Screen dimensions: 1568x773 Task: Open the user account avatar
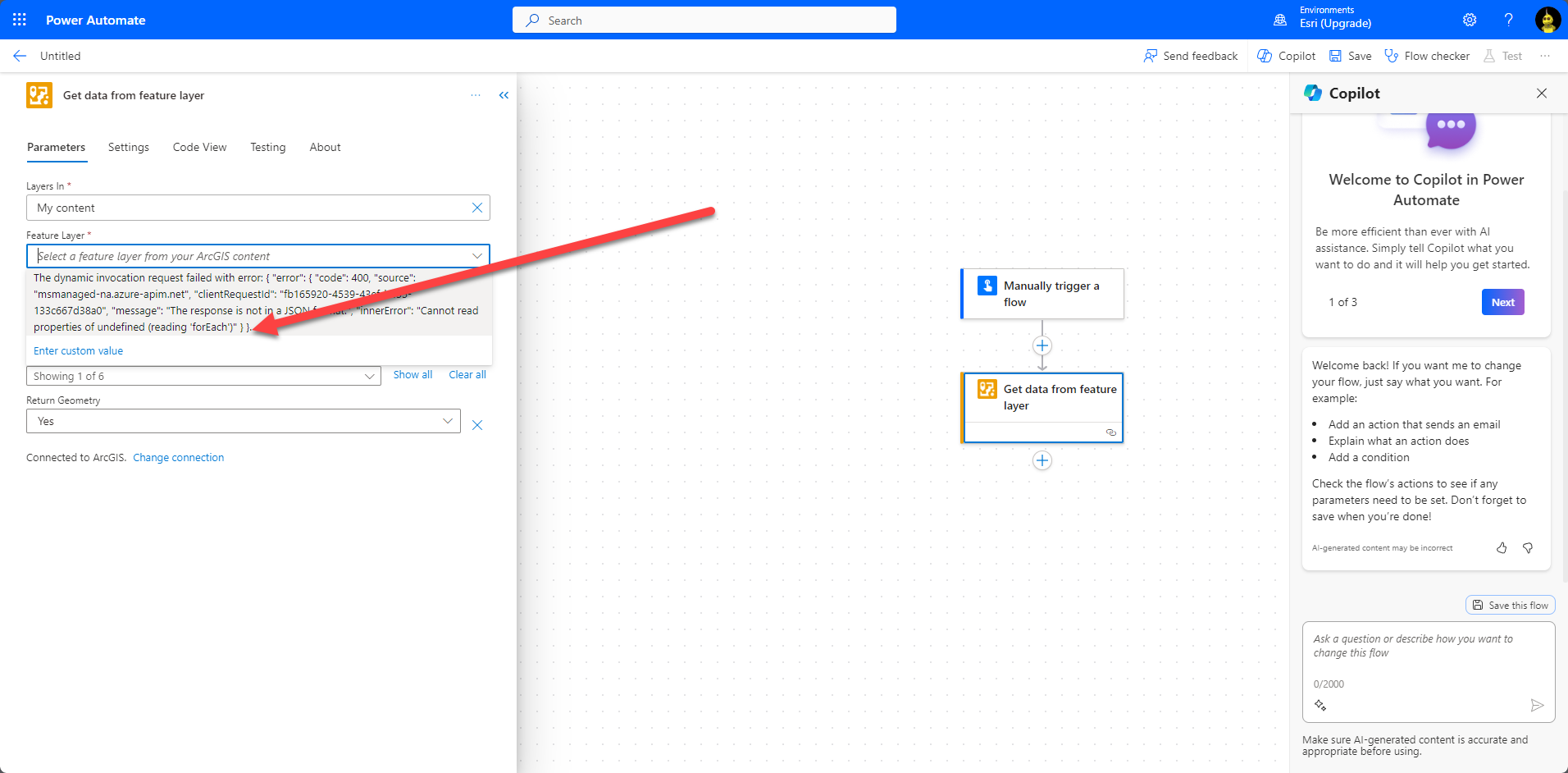coord(1547,20)
